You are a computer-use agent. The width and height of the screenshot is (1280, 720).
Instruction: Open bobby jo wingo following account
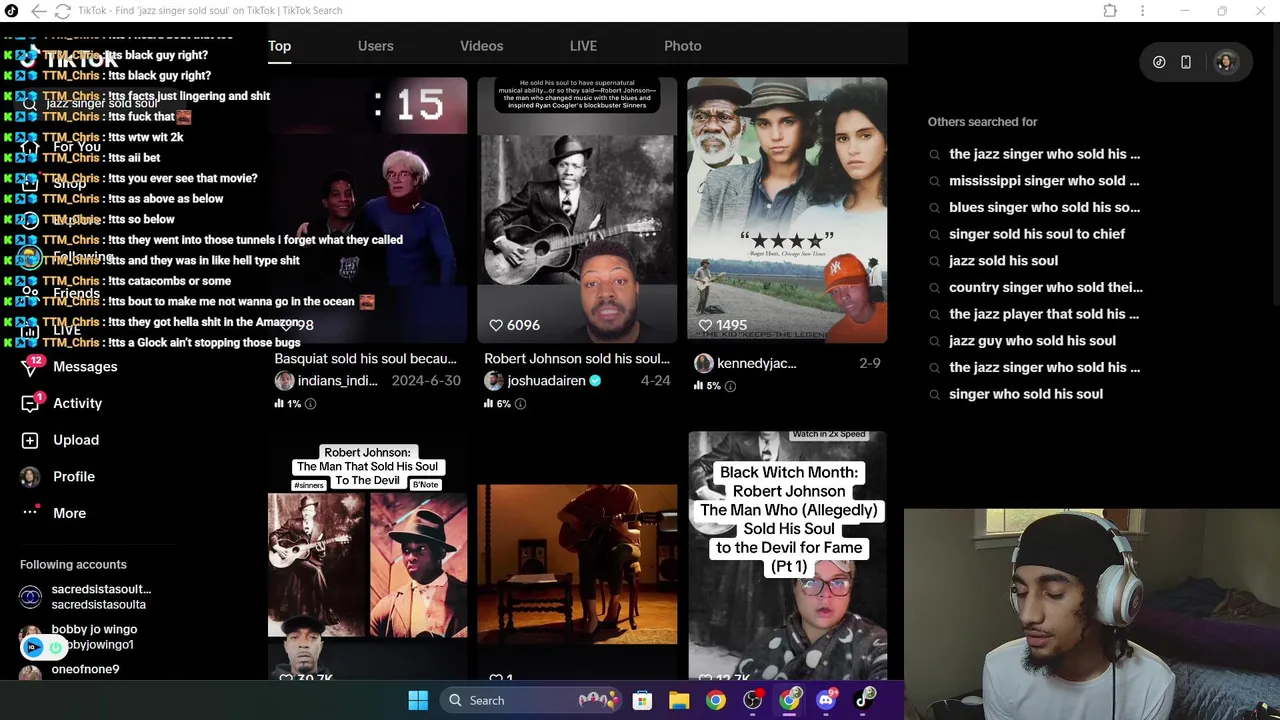(x=80, y=637)
